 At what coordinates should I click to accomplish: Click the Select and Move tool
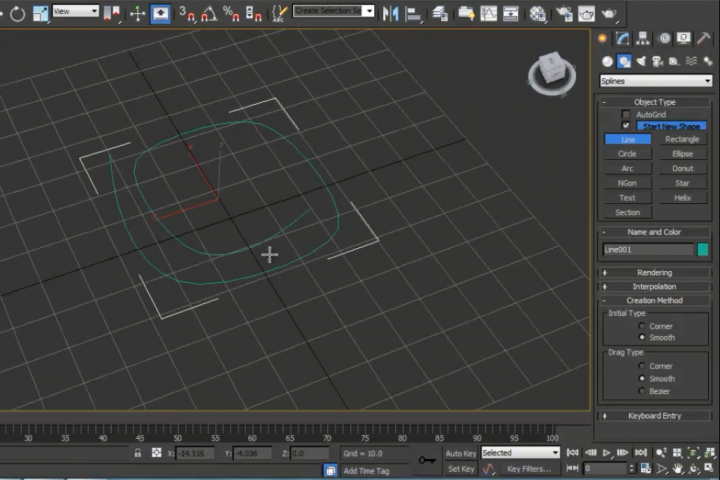[137, 14]
